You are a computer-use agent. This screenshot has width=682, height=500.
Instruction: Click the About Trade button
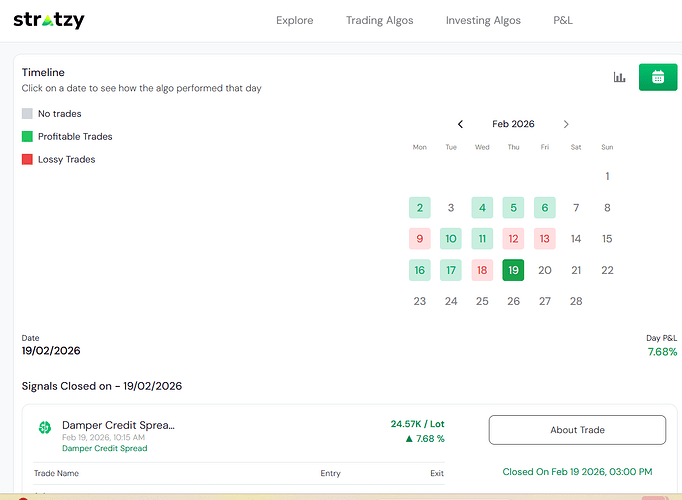(x=577, y=430)
